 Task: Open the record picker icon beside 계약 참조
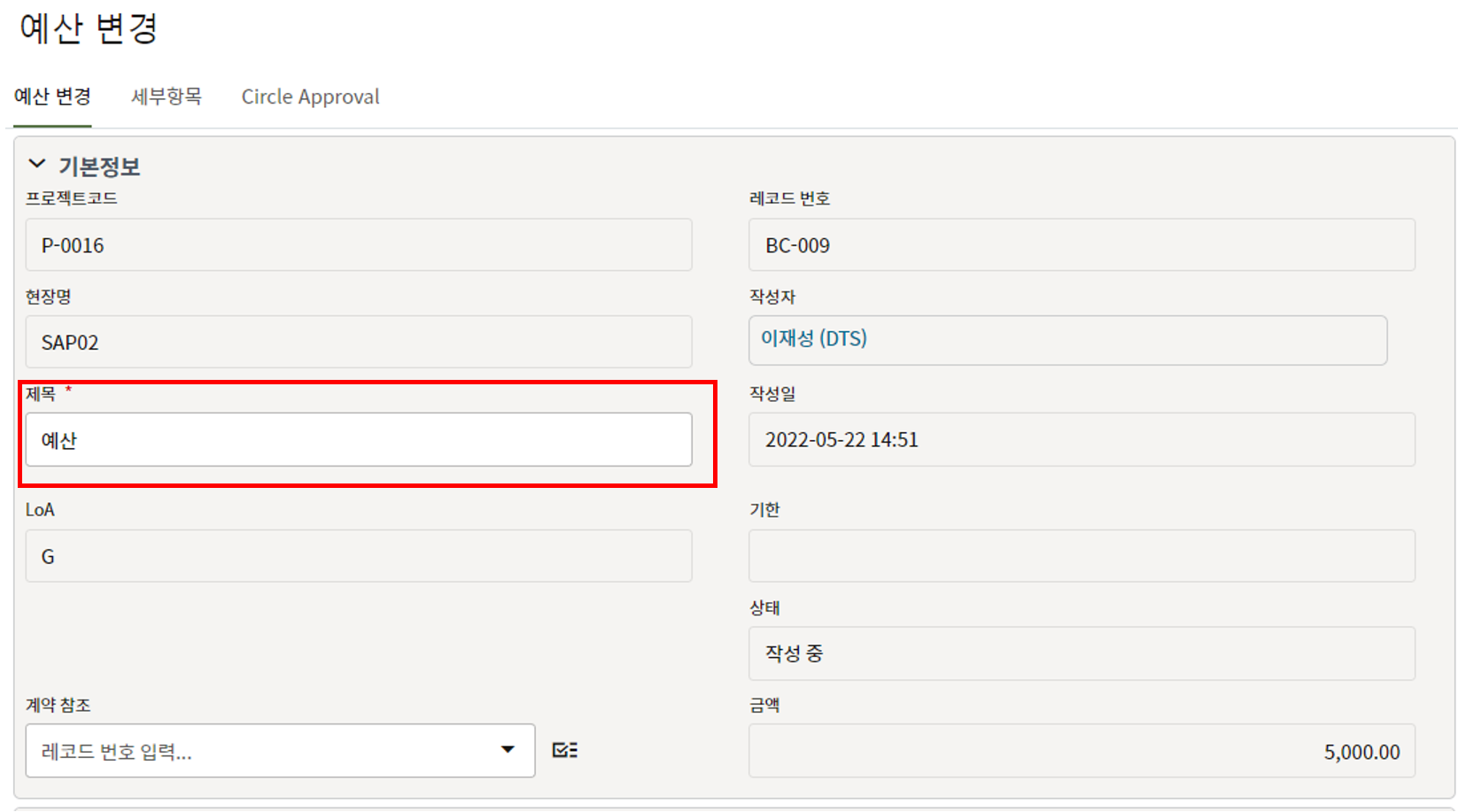point(564,751)
